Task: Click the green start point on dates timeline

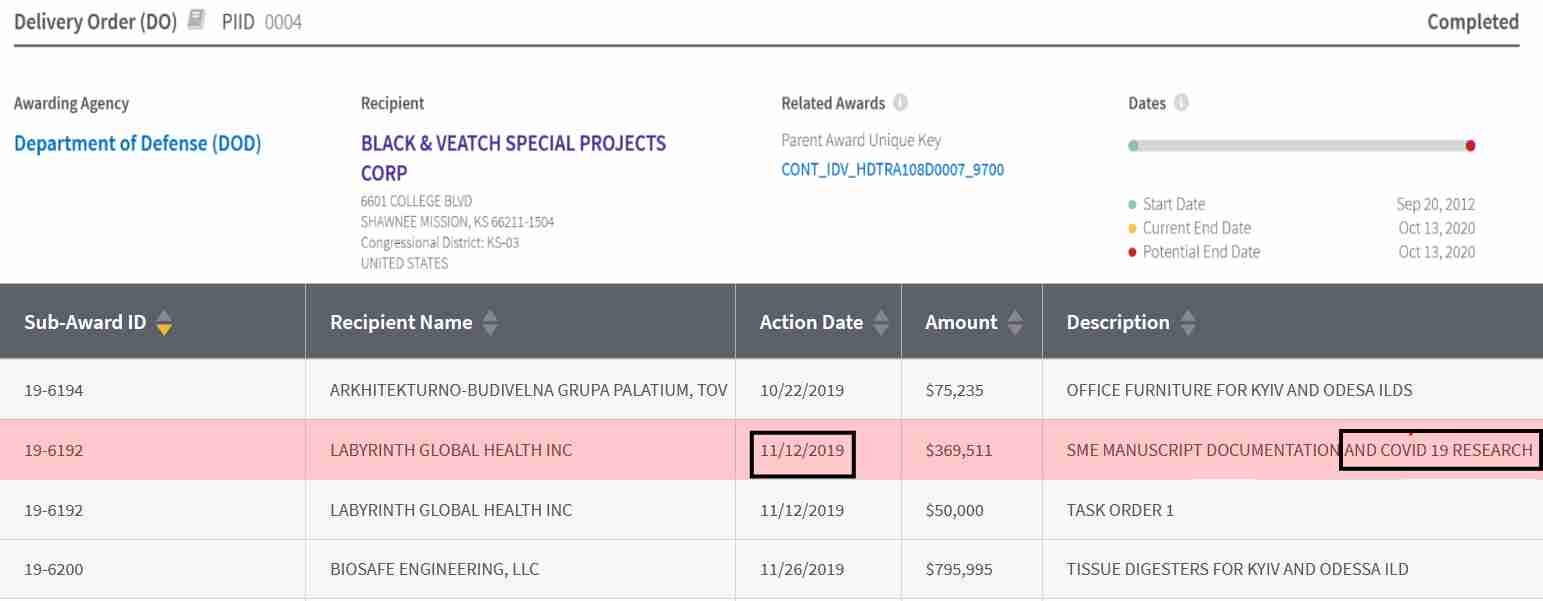Action: coord(1133,146)
